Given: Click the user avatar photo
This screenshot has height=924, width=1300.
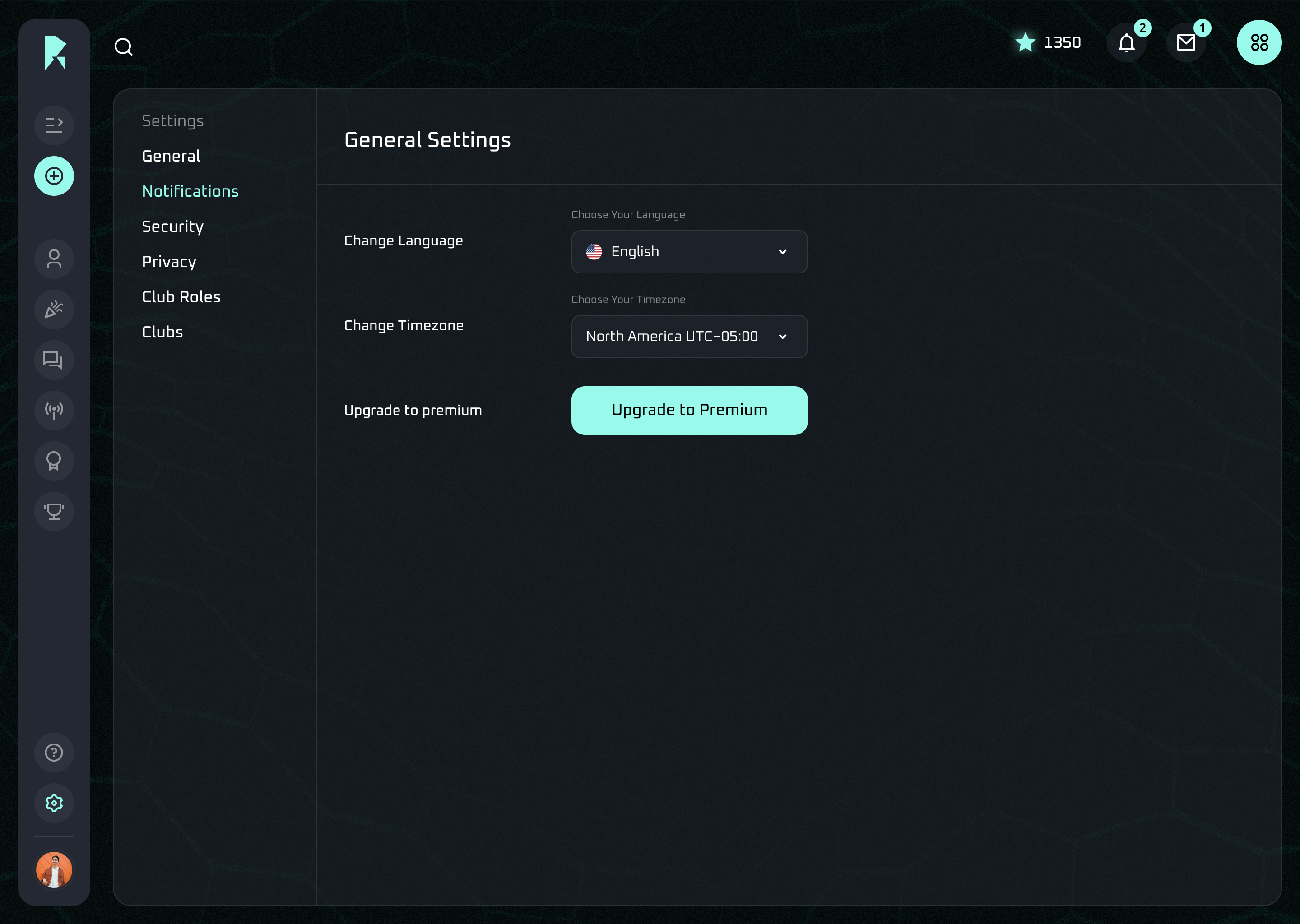Looking at the screenshot, I should click(x=54, y=869).
